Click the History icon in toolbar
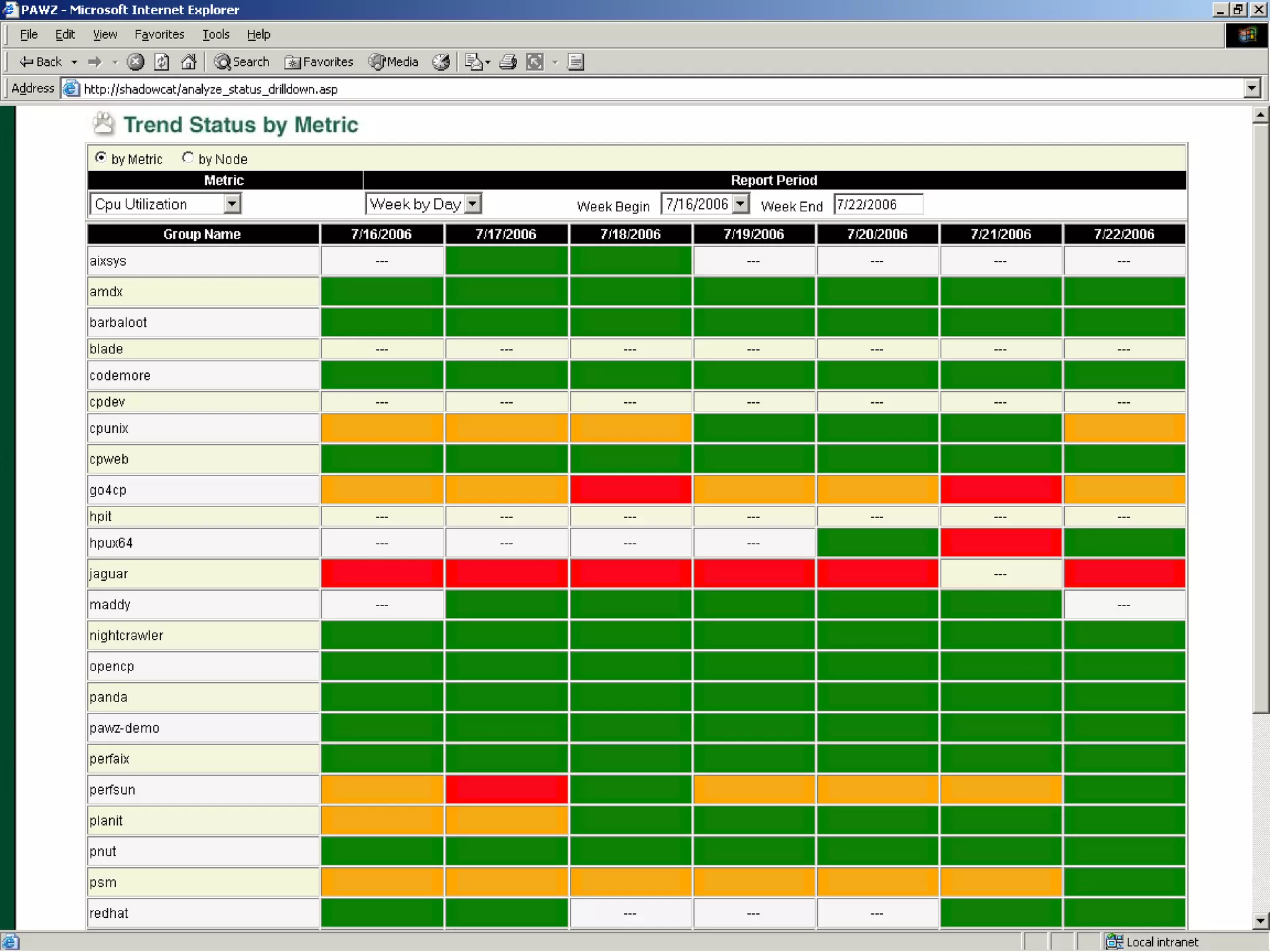 point(441,62)
